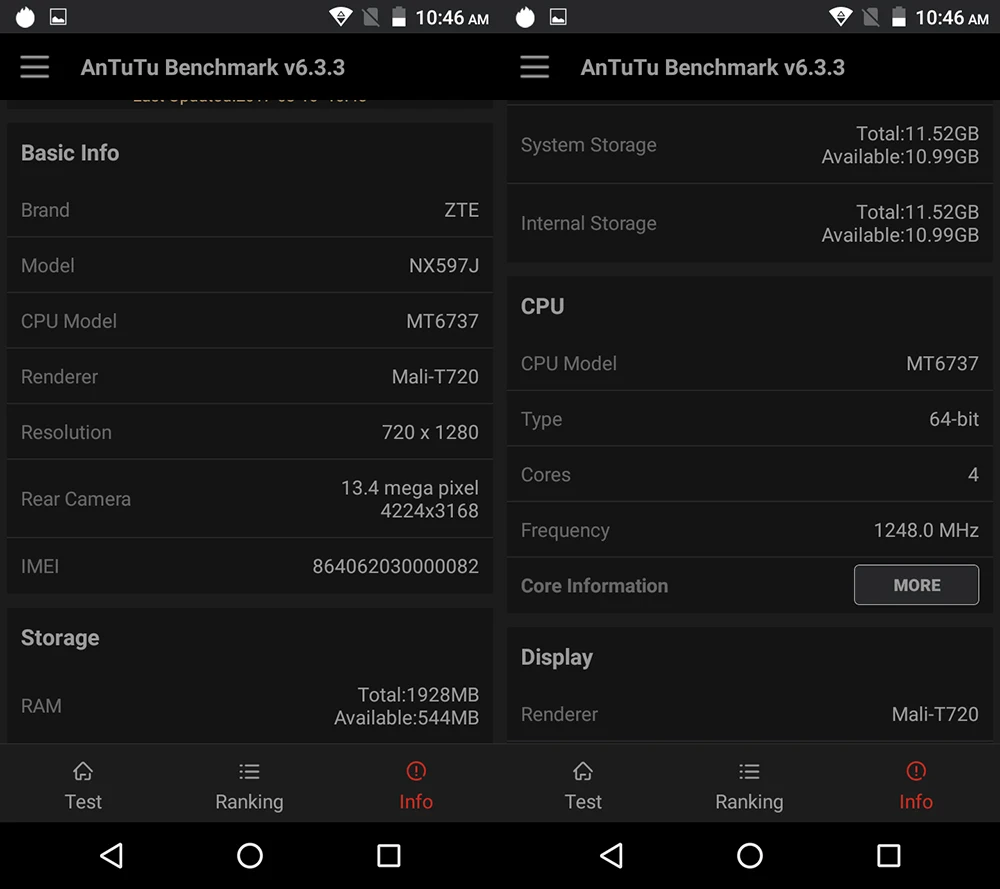
Task: Select Info tab label on left screen
Action: tap(416, 802)
